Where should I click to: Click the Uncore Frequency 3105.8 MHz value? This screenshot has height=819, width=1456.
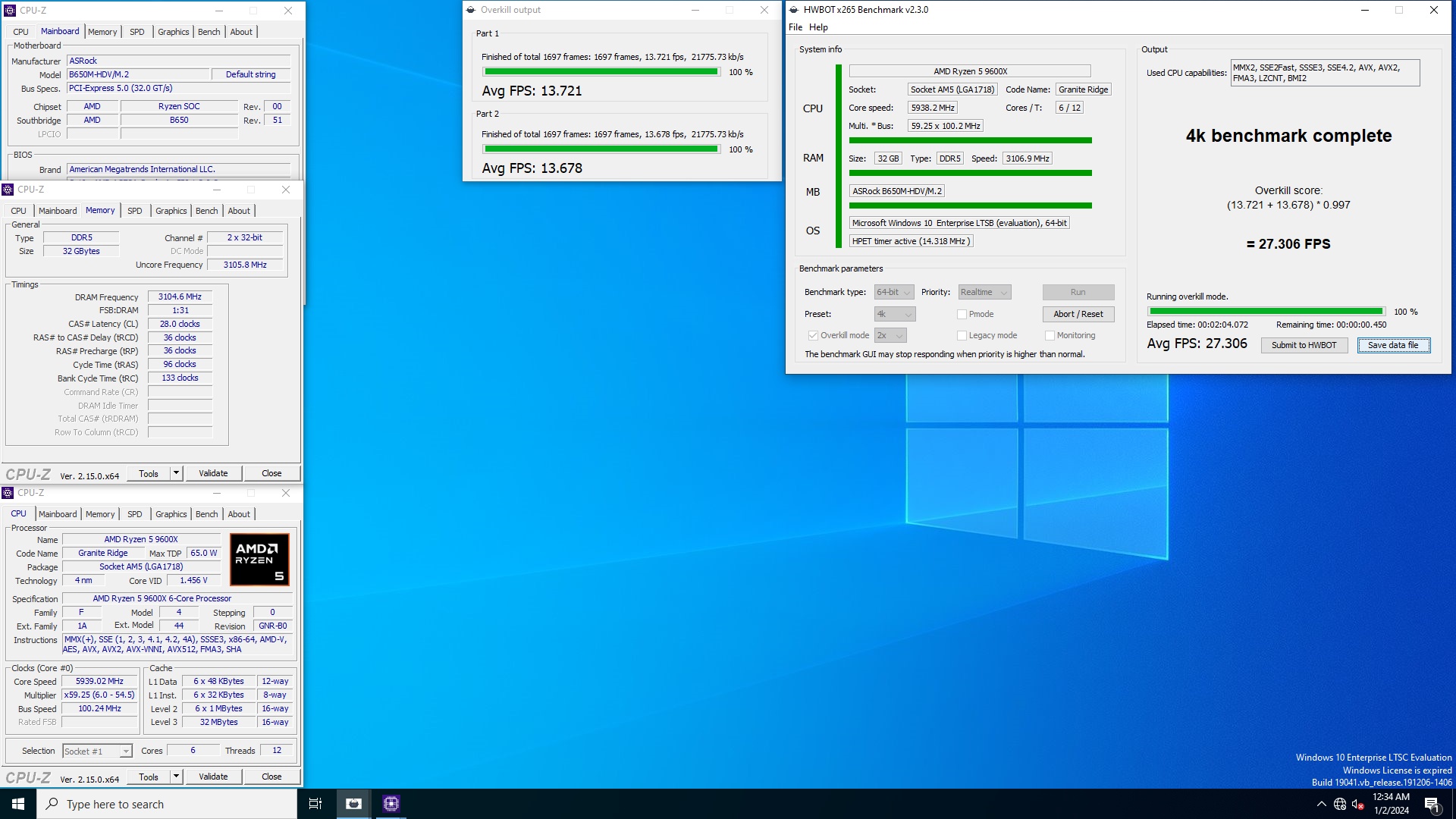(x=245, y=265)
